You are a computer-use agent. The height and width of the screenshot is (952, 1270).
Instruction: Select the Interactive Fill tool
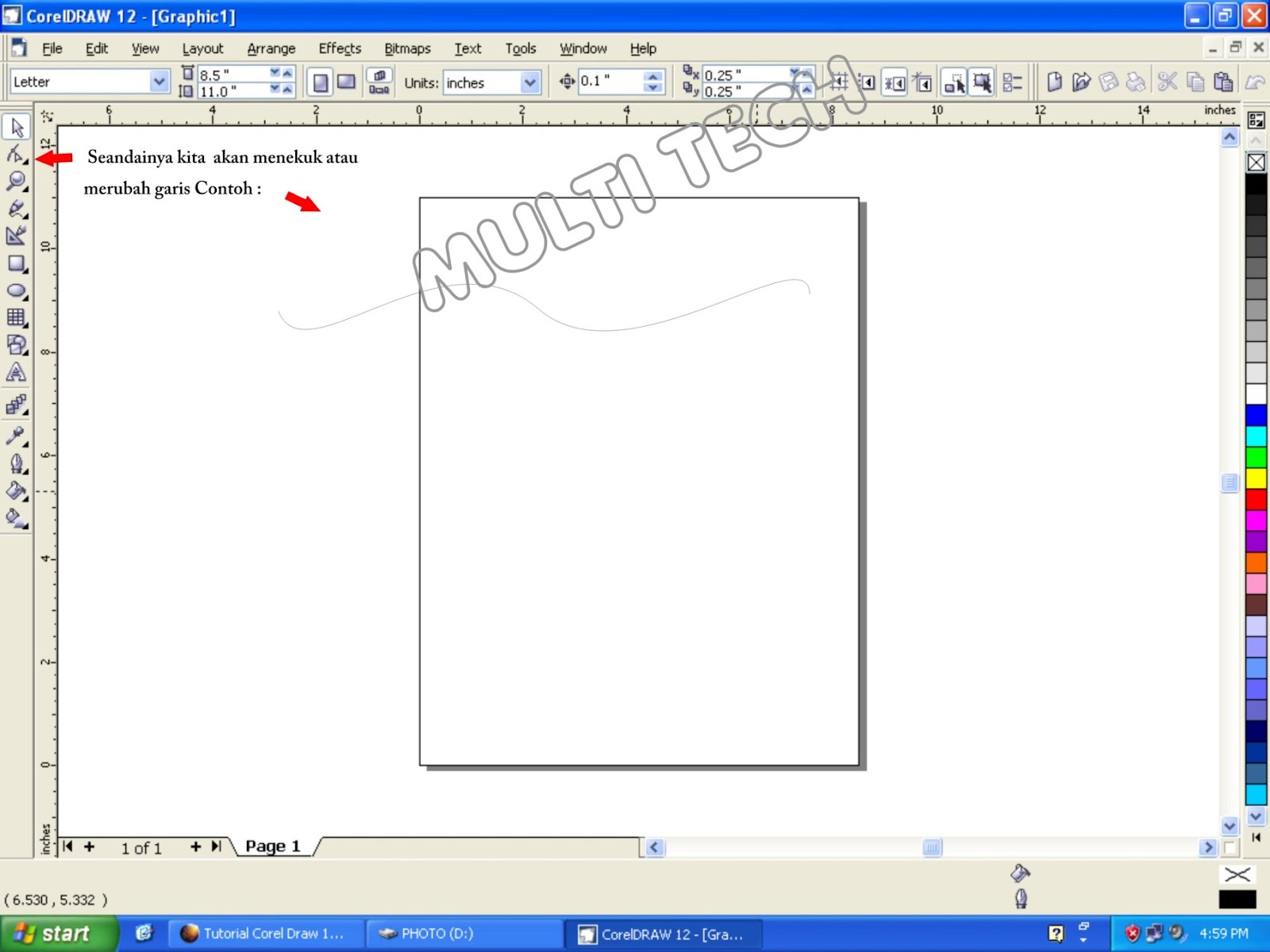(16, 519)
